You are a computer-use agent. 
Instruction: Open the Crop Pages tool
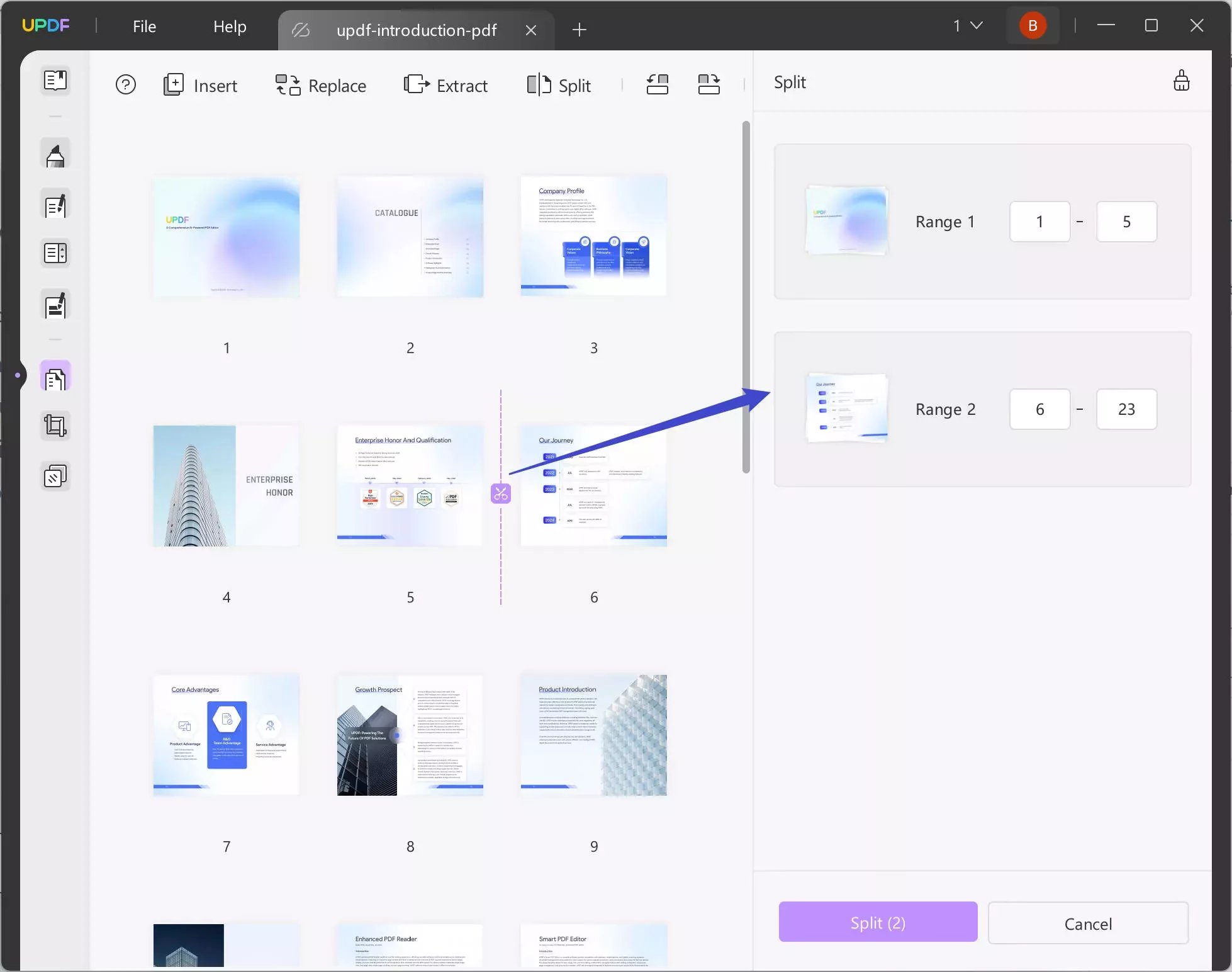point(55,426)
